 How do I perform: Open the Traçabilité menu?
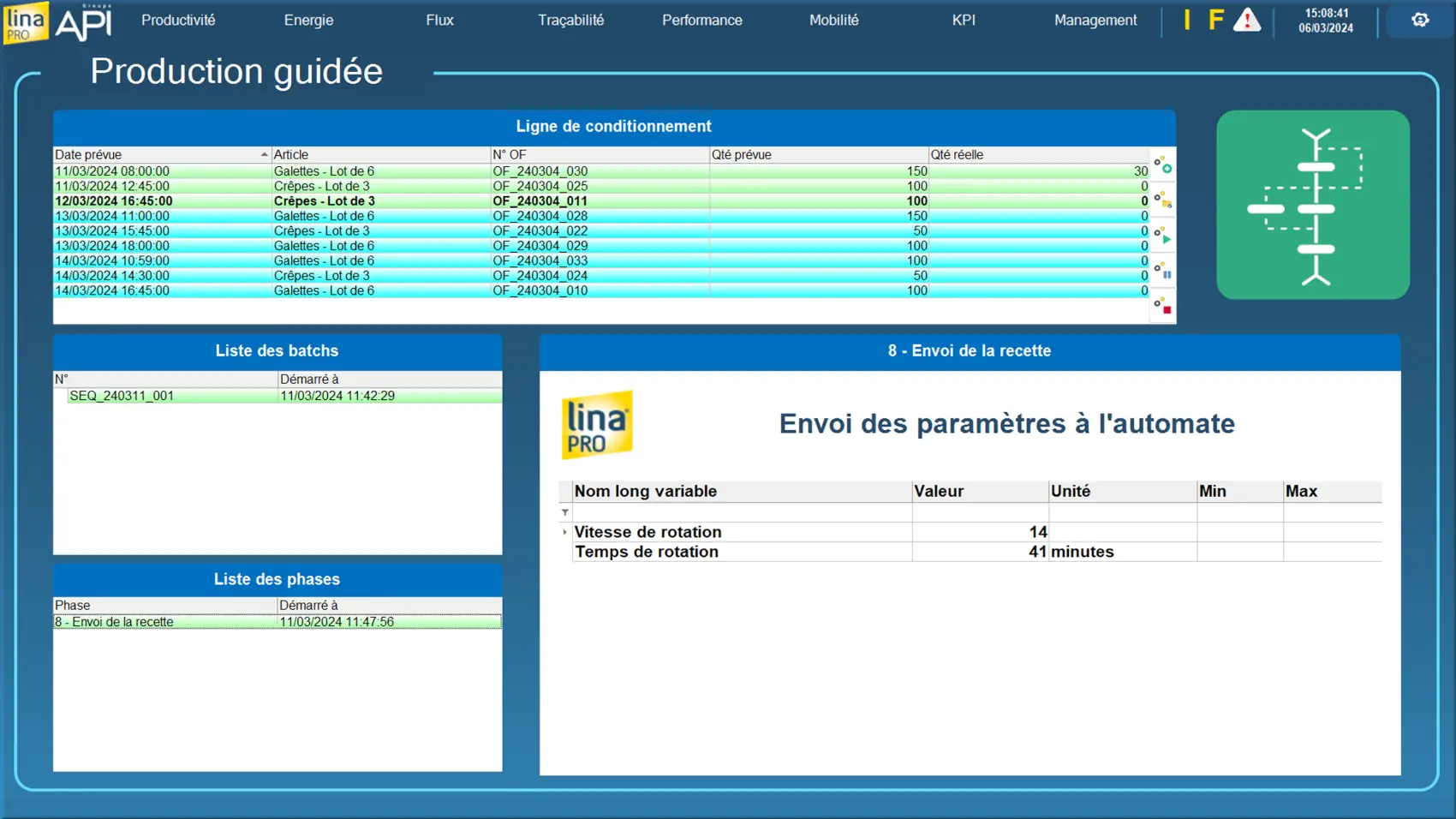570,21
